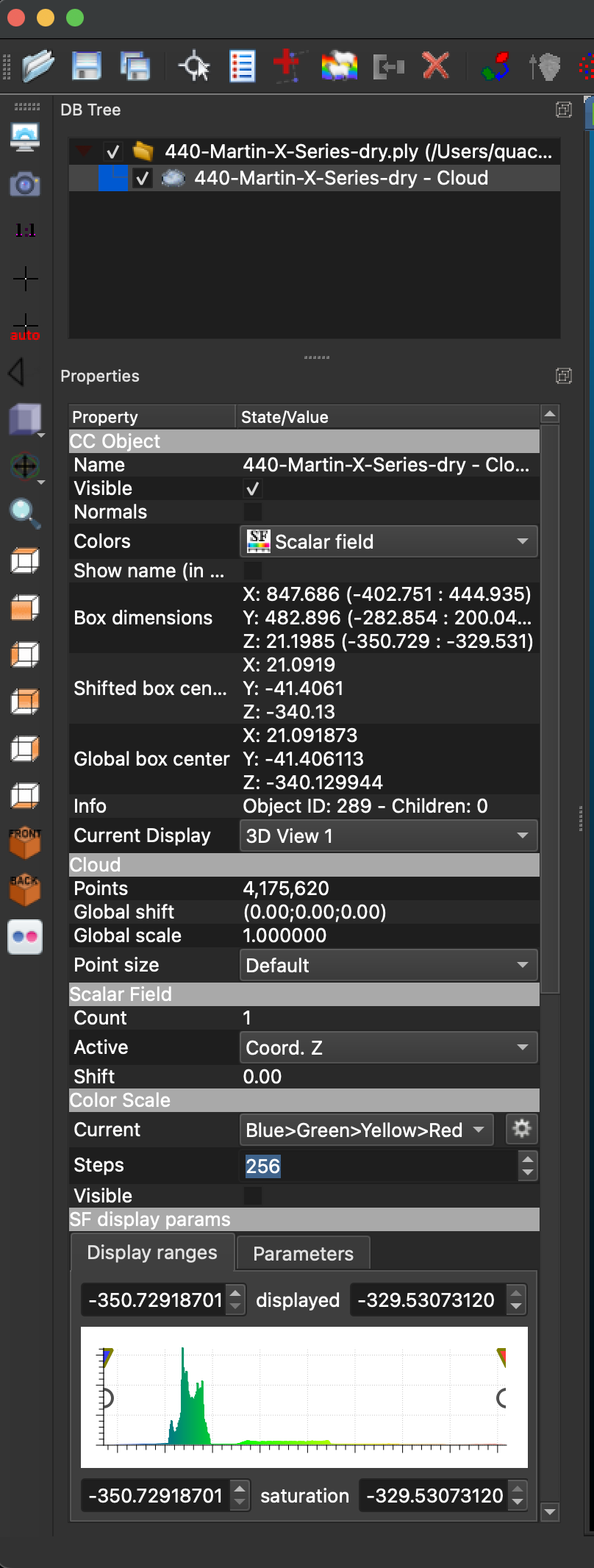Screen dimensions: 594x1568
Task: Set zoom to 1:1 scale
Action: pyautogui.click(x=25, y=231)
